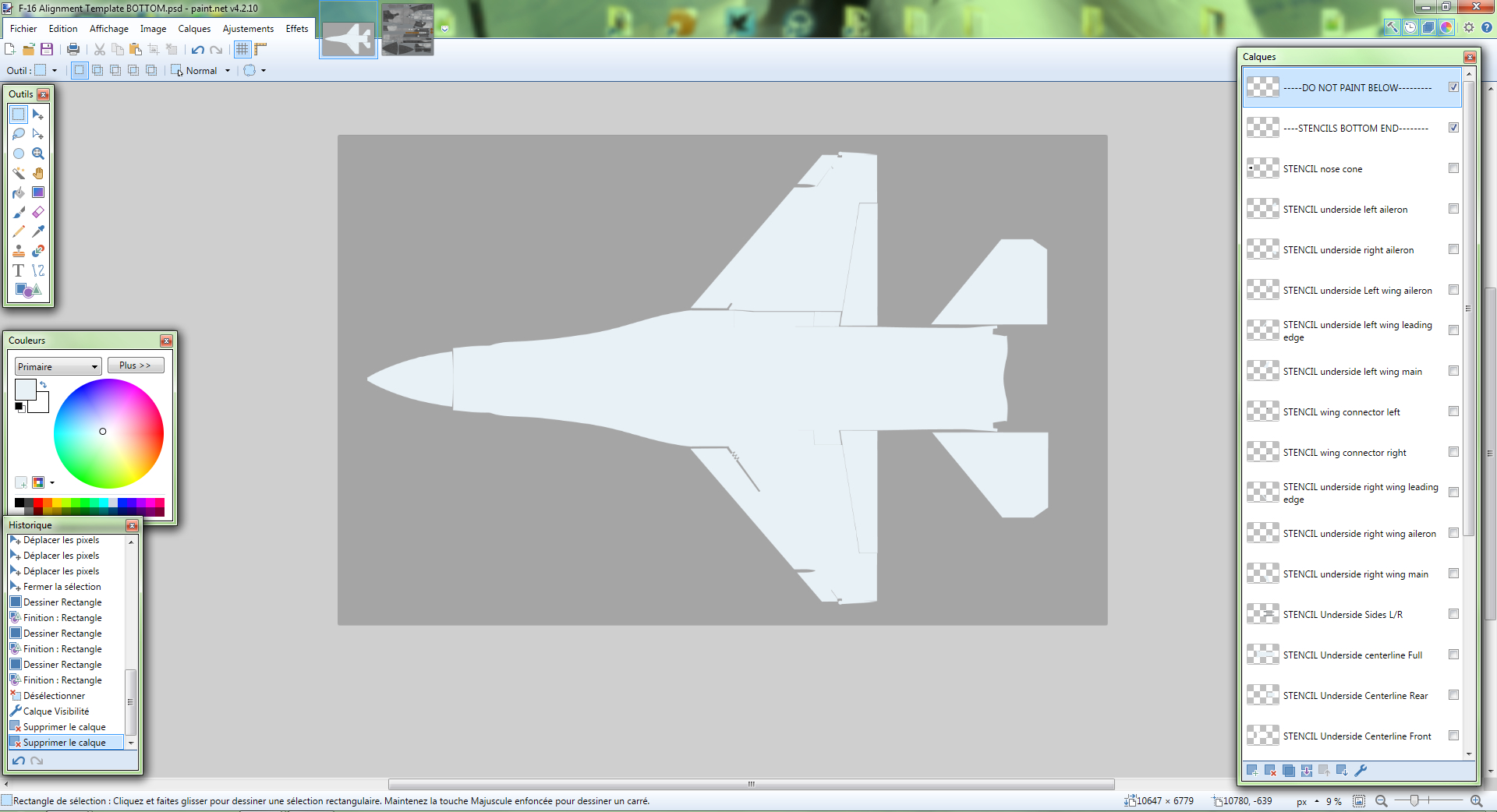The height and width of the screenshot is (812, 1497).
Task: Expand the Normal selection mode dropdown
Action: pos(228,71)
